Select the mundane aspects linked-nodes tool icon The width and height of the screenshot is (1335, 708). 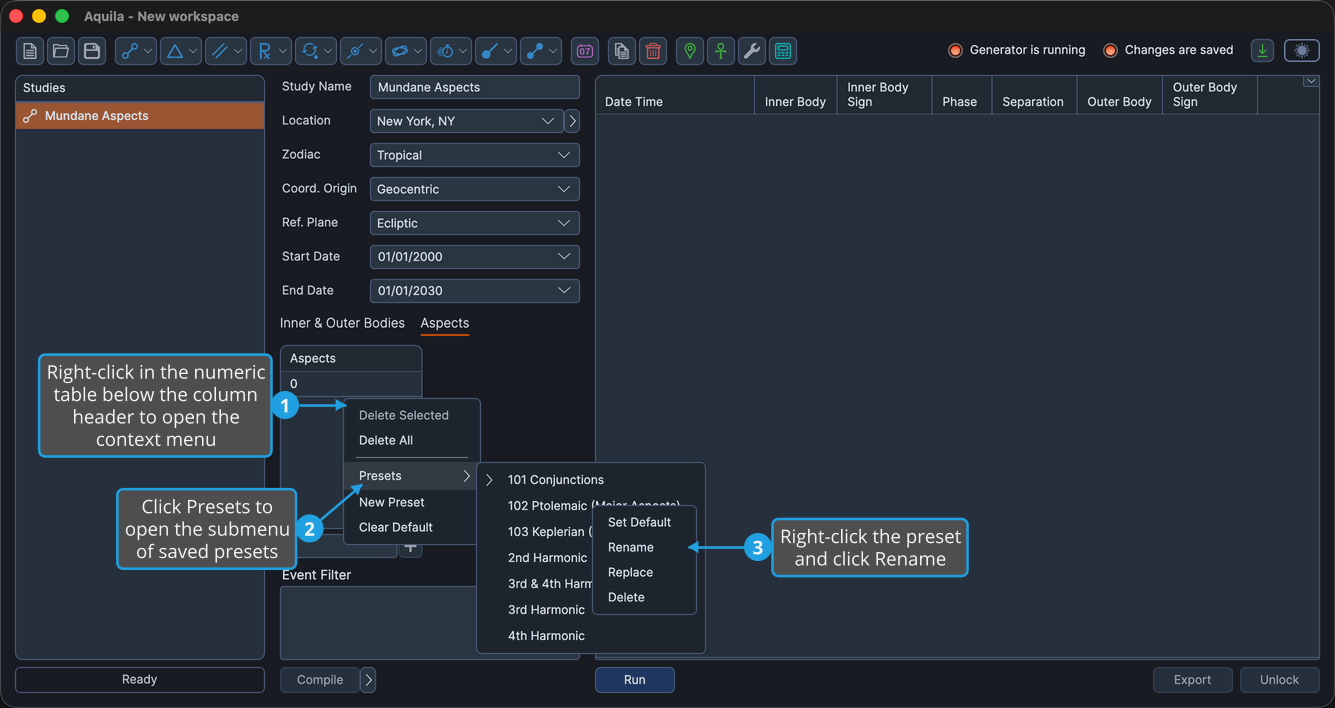tap(129, 51)
